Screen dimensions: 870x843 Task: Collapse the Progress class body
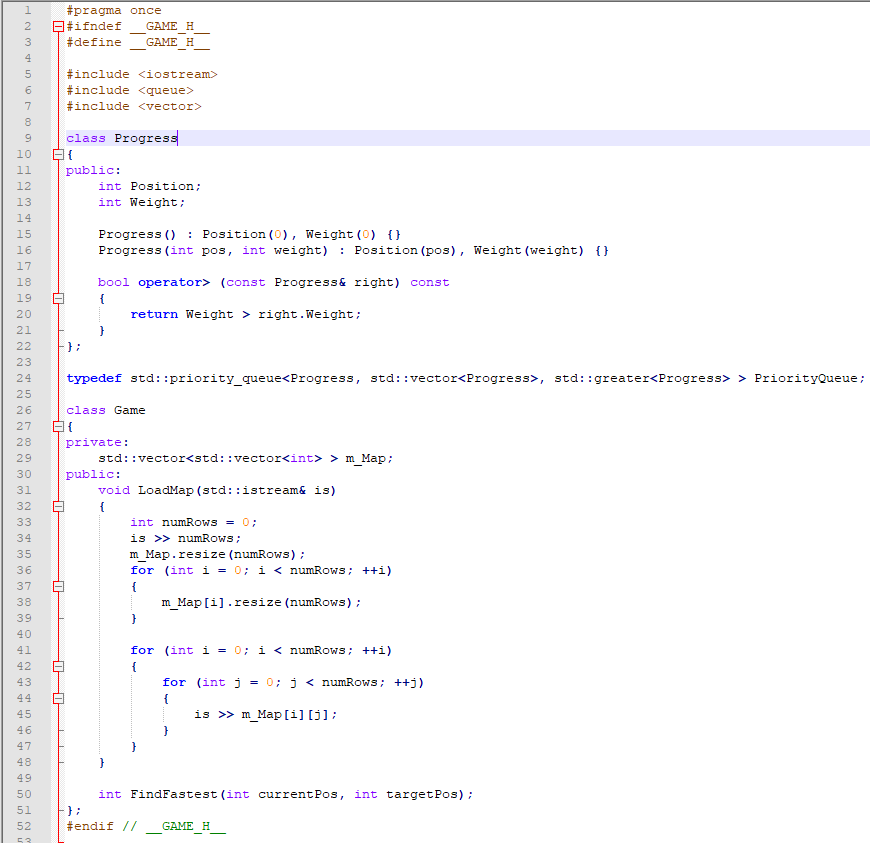(57, 154)
